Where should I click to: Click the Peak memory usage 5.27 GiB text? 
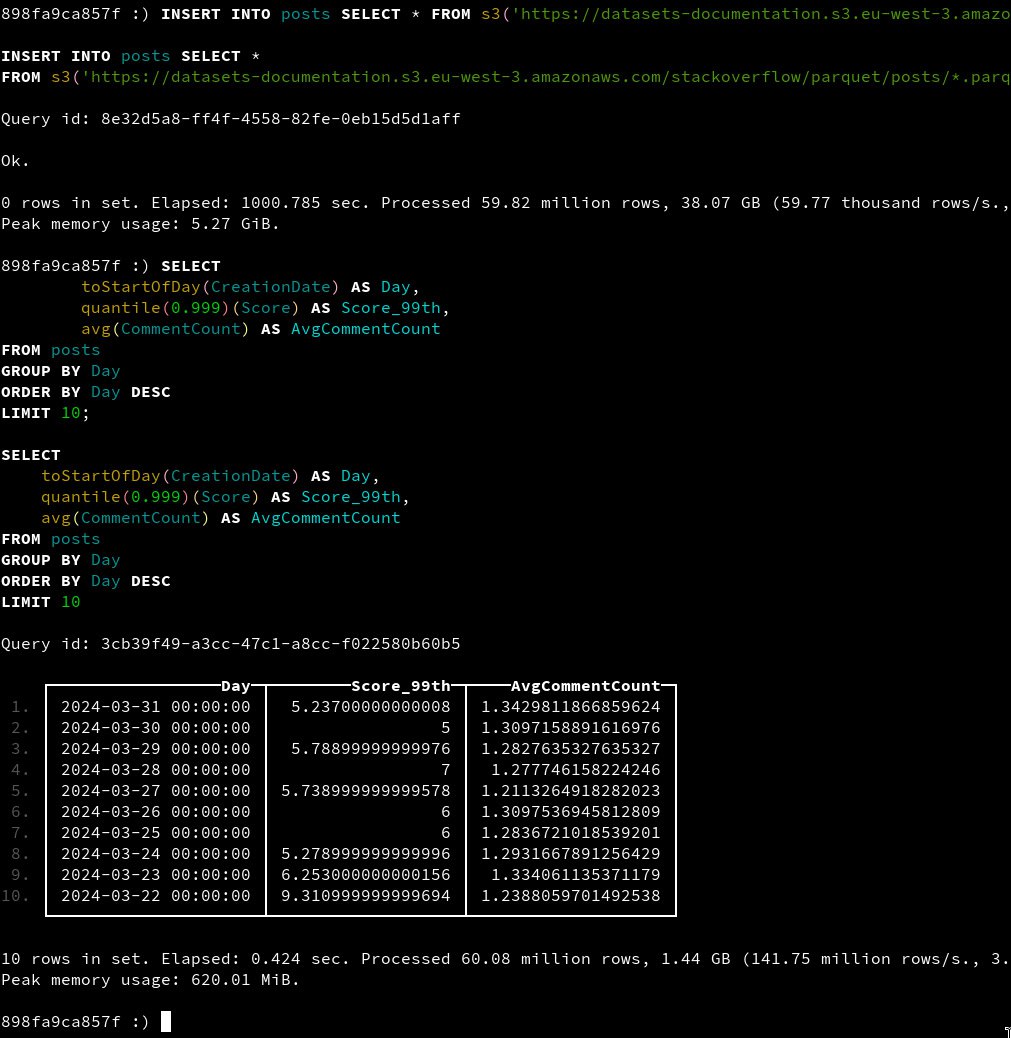click(x=140, y=224)
